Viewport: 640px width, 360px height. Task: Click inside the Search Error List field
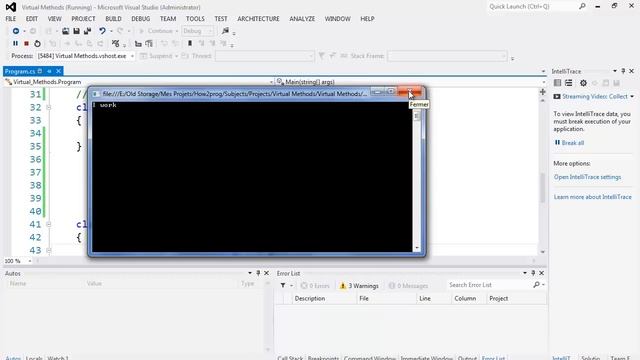489,285
